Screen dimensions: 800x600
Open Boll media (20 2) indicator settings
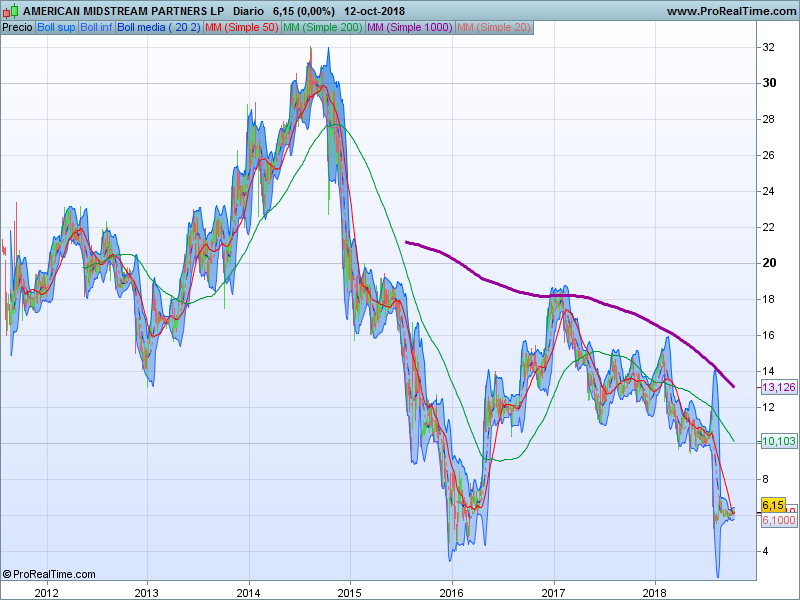tap(159, 28)
